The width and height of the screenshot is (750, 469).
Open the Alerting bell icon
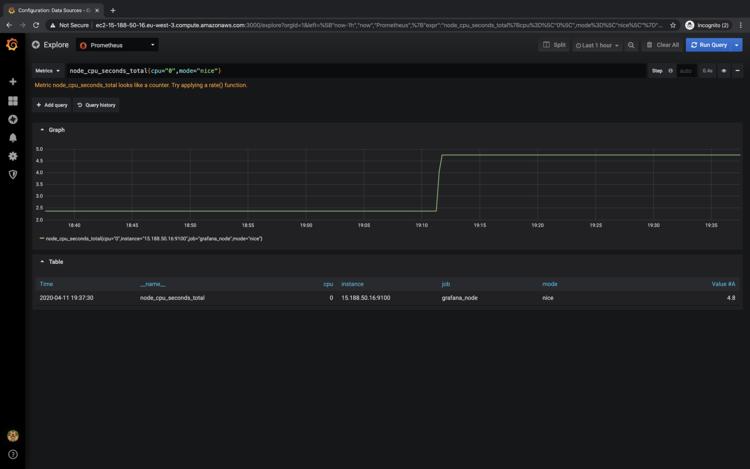pos(12,138)
